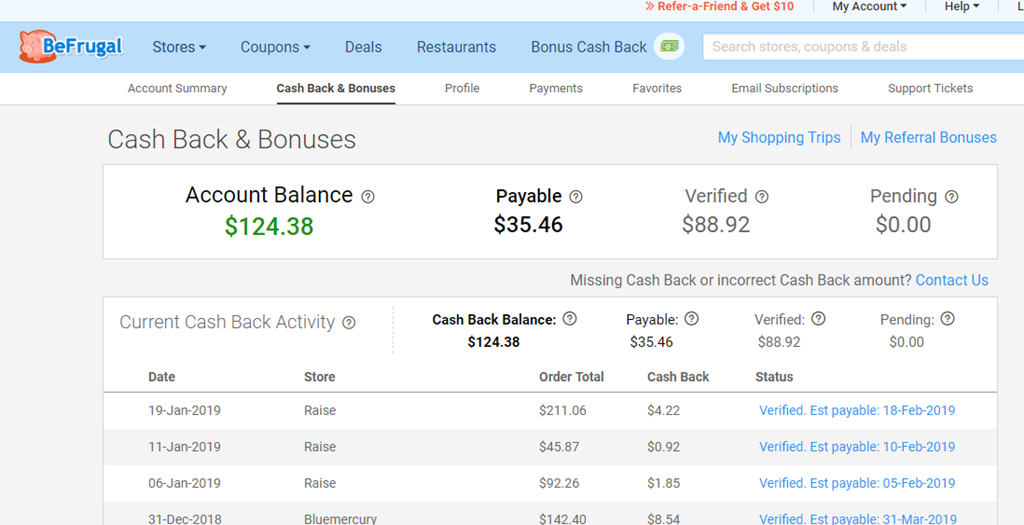
Task: Open the Help dropdown menu
Action: click(x=962, y=7)
